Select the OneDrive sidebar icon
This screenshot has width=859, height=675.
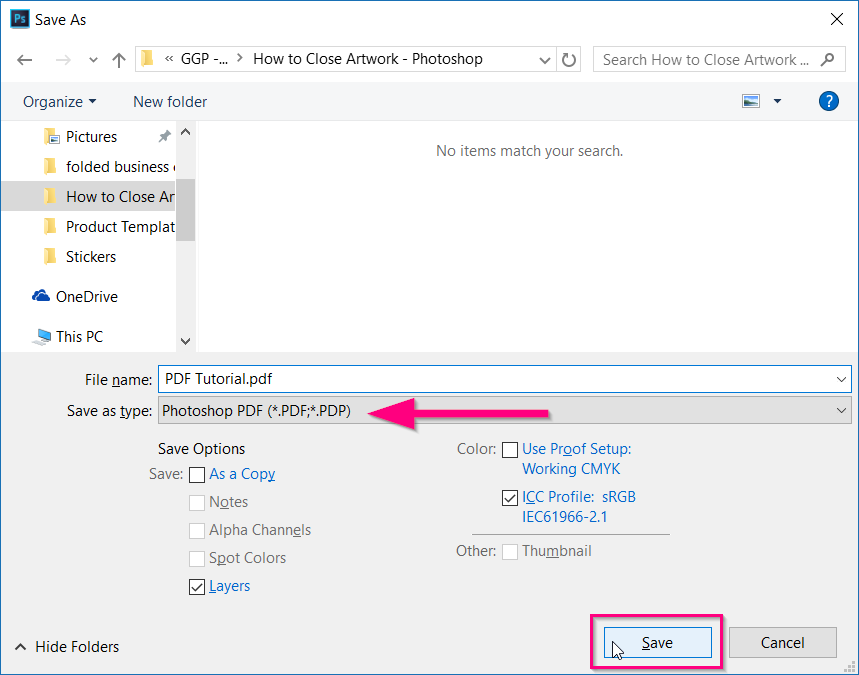click(40, 296)
